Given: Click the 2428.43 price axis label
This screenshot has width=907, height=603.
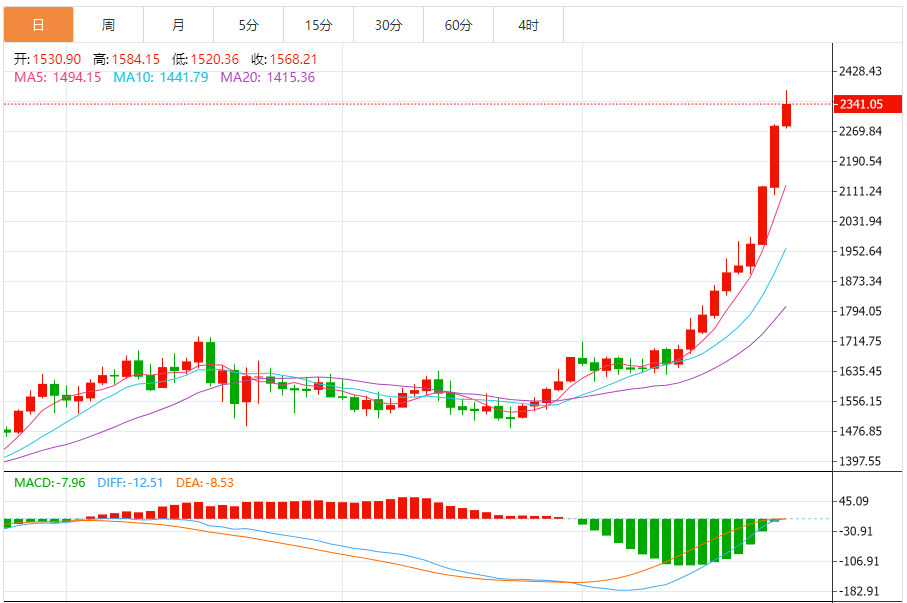Looking at the screenshot, I should click(860, 72).
